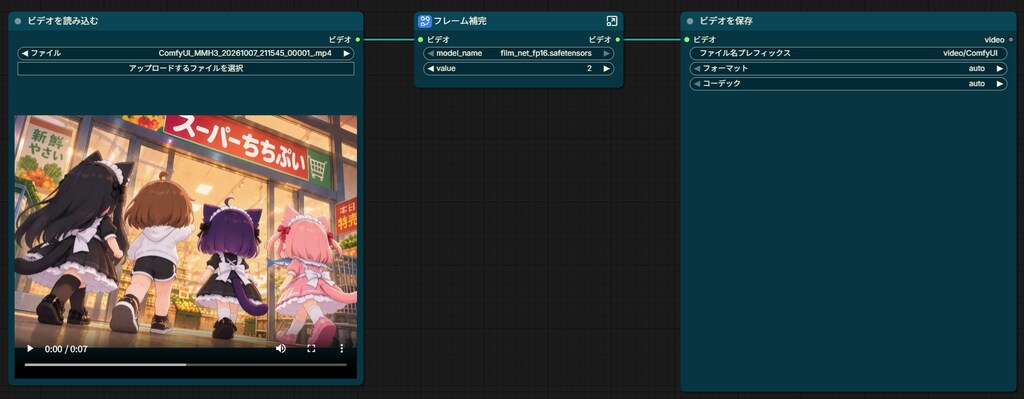Edit ファイル名プレフィックス field video/ComfyUI
1024x399 pixels.
point(848,54)
